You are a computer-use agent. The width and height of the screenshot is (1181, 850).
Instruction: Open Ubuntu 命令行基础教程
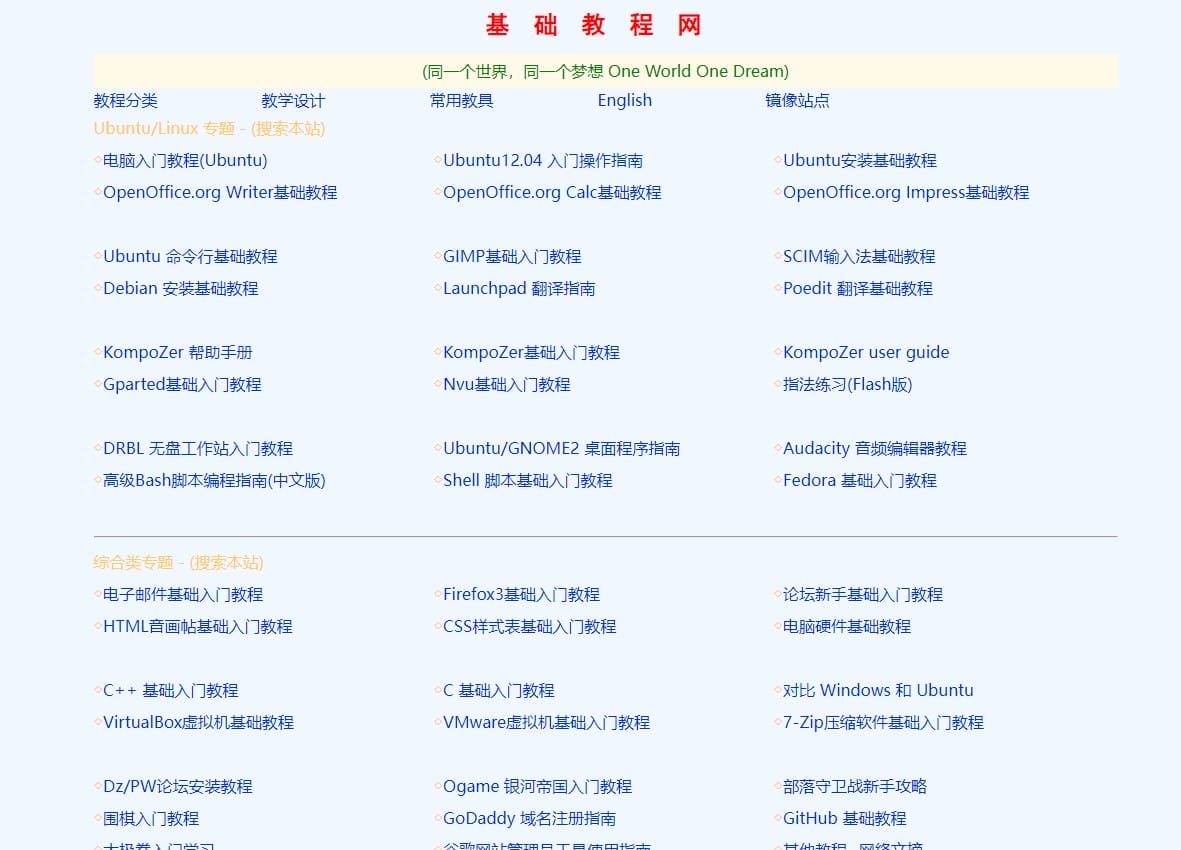pyautogui.click(x=191, y=257)
